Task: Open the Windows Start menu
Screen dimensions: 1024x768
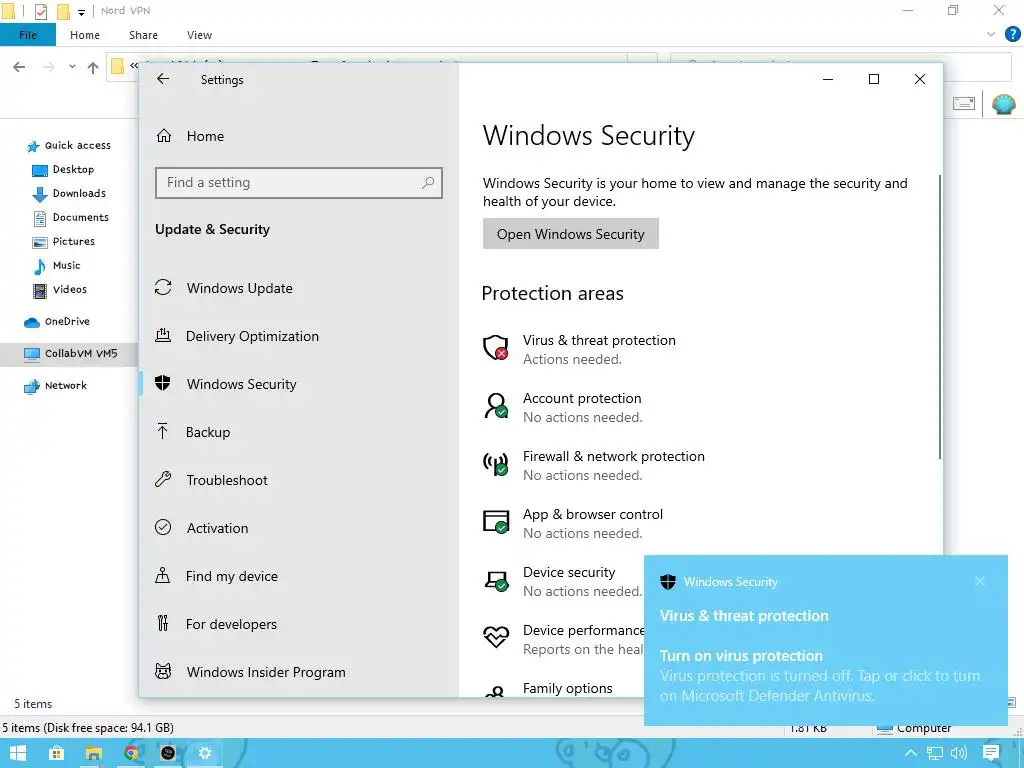Action: tap(18, 753)
